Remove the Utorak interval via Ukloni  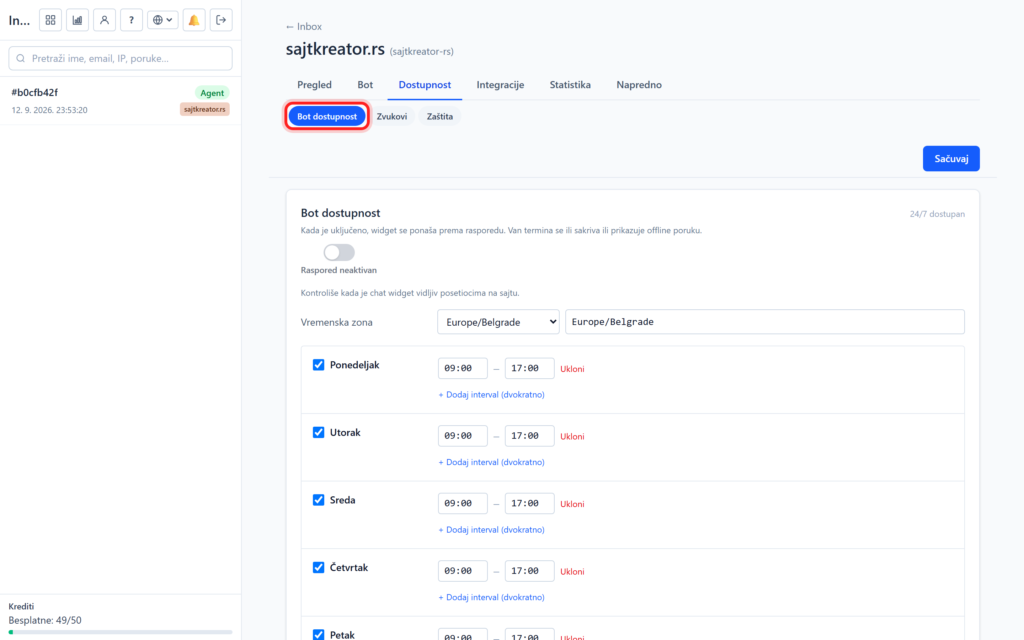(572, 436)
